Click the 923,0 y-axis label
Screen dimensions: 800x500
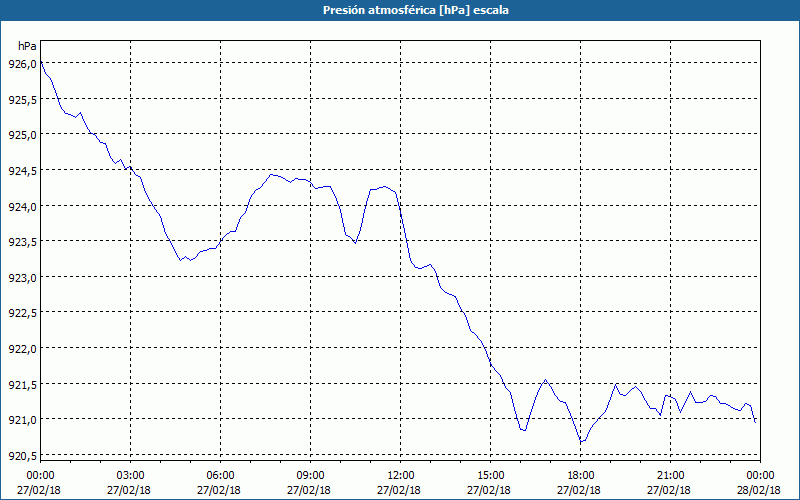click(x=22, y=278)
